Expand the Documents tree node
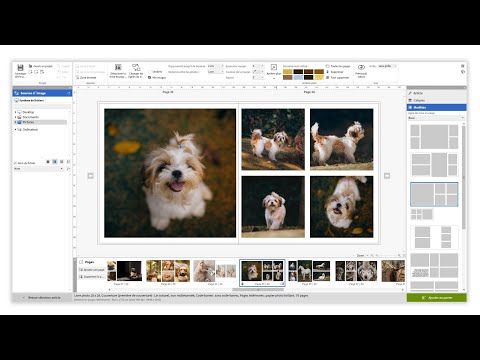Screen dimensions: 480x360 click(x=15, y=117)
